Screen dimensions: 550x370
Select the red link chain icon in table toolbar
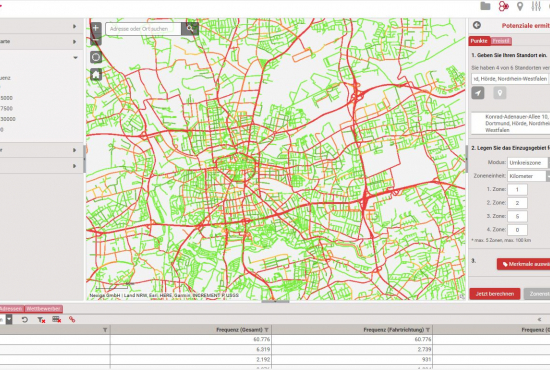[72, 319]
